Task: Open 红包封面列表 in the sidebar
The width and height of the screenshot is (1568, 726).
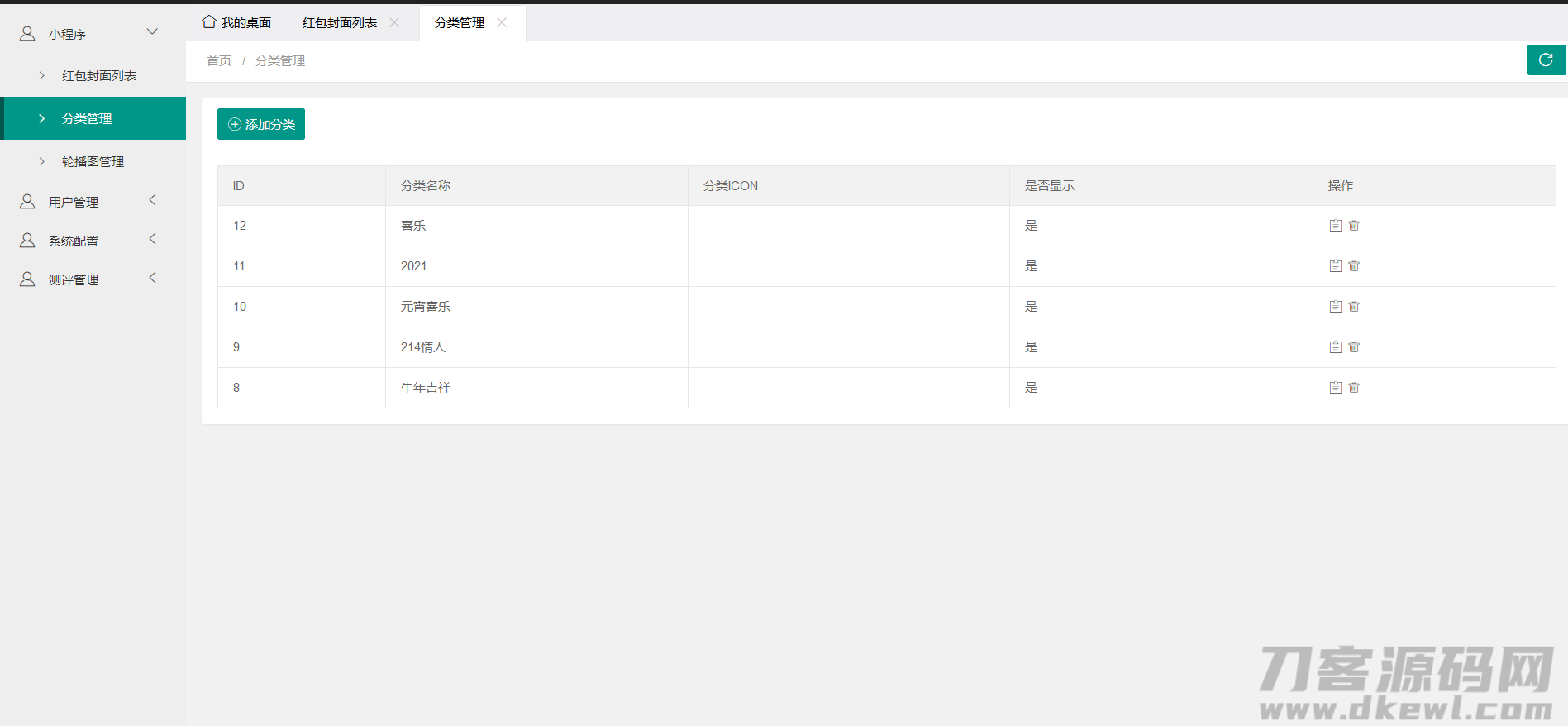Action: coord(98,75)
